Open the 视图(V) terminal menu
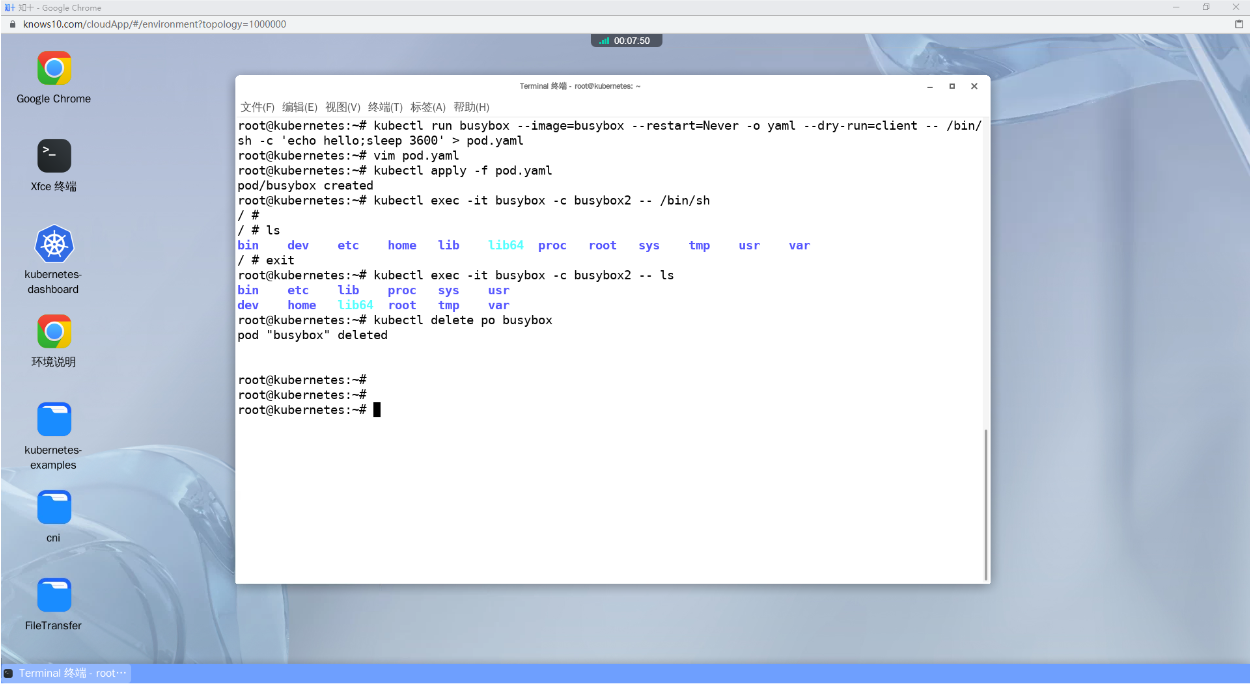Image resolution: width=1250 pixels, height=684 pixels. (x=343, y=107)
